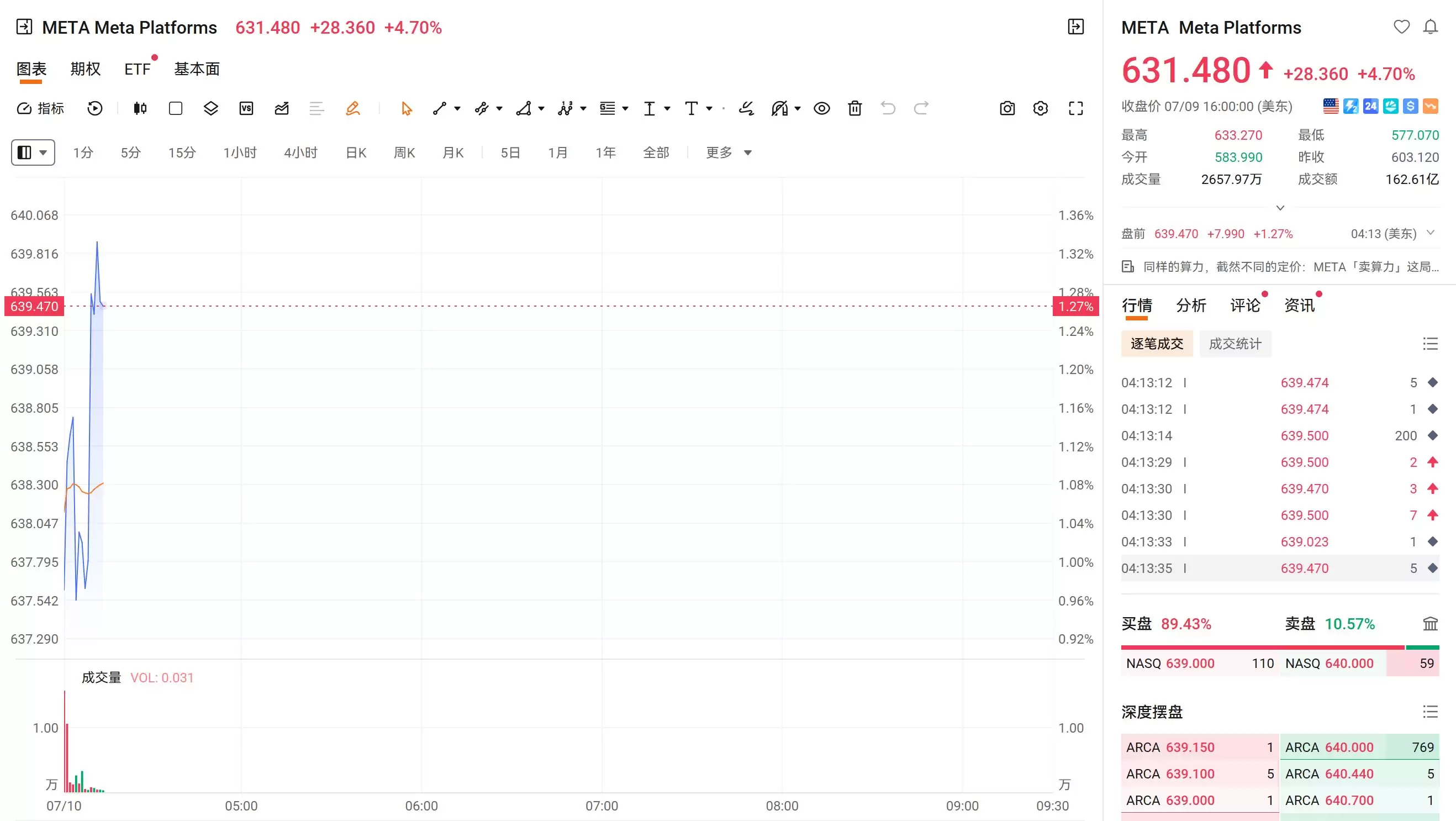Switch to the 期权 tab
This screenshot has height=821, width=1456.
[86, 69]
